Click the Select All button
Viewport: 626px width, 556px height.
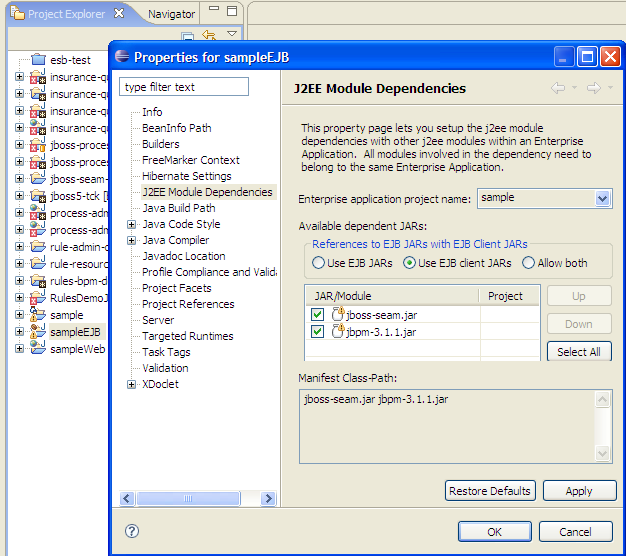(578, 352)
